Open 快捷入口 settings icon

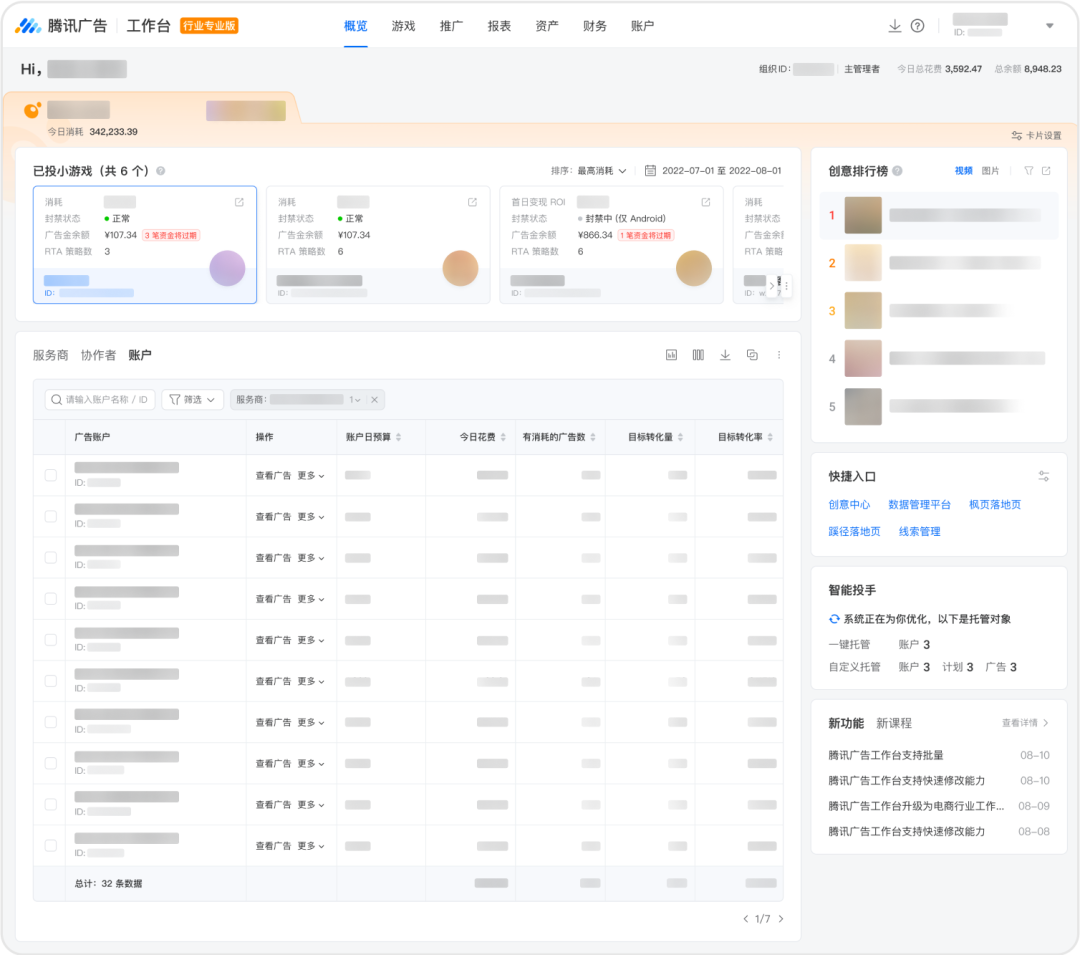point(1044,476)
